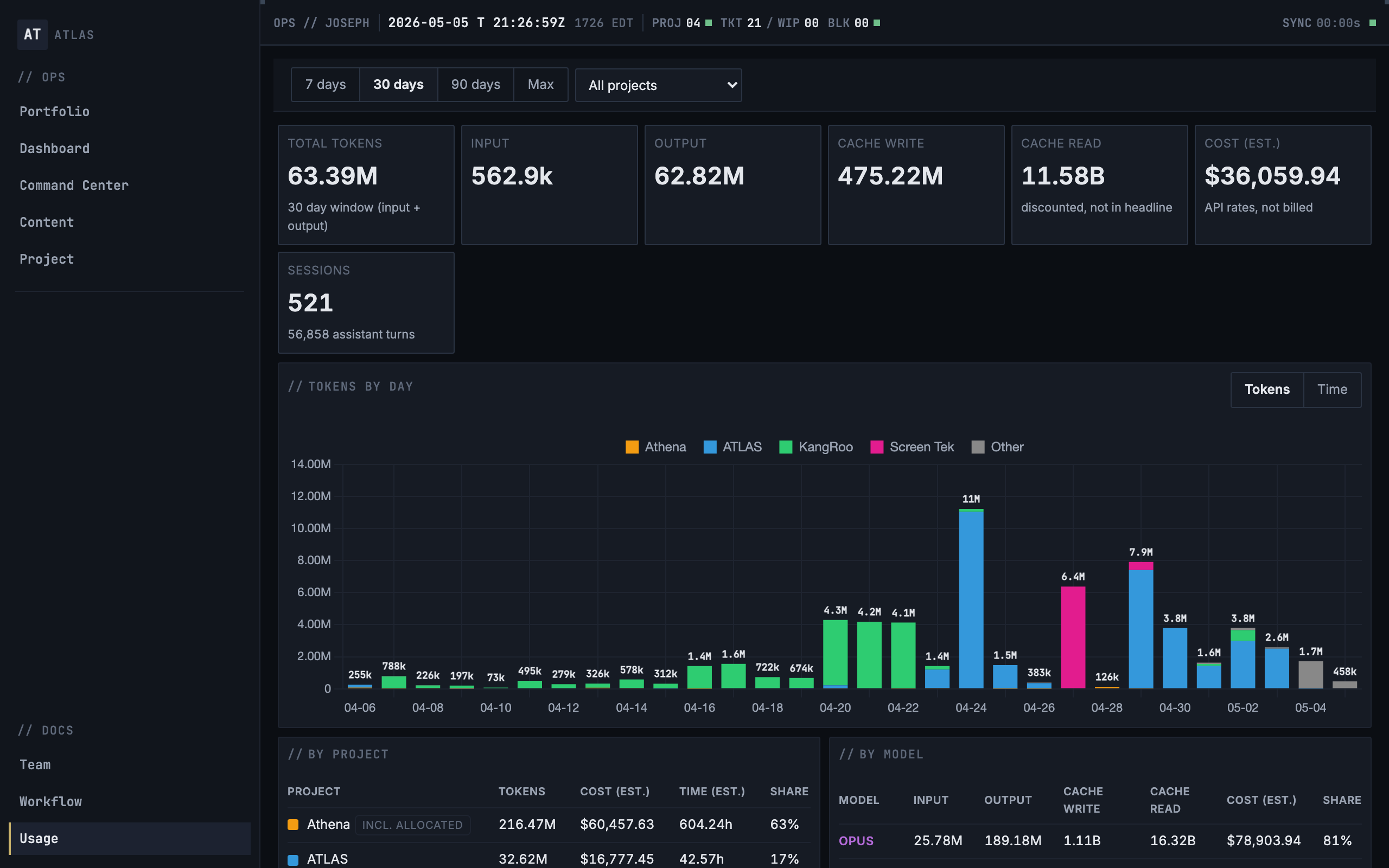Click the AT logo badge
The image size is (1389, 868).
[32, 34]
